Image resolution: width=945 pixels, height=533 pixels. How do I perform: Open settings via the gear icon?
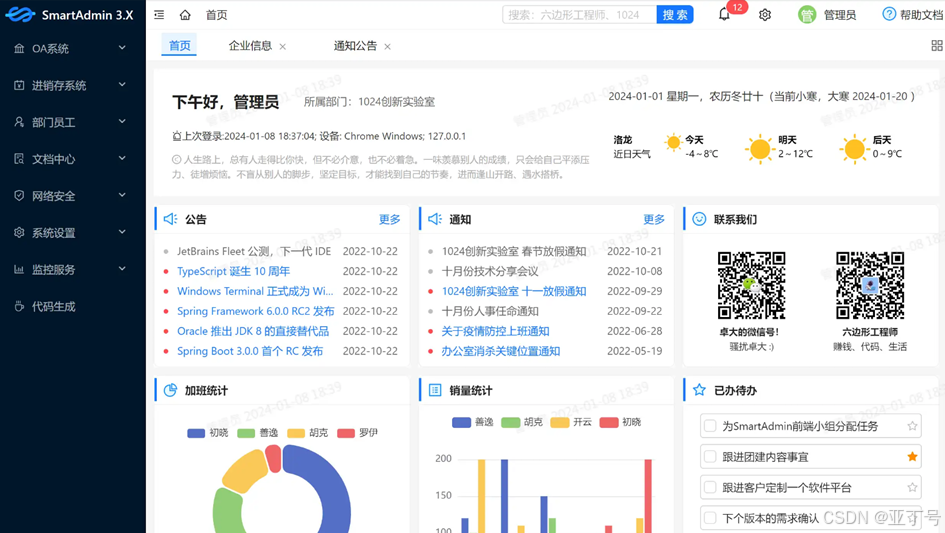pyautogui.click(x=765, y=14)
